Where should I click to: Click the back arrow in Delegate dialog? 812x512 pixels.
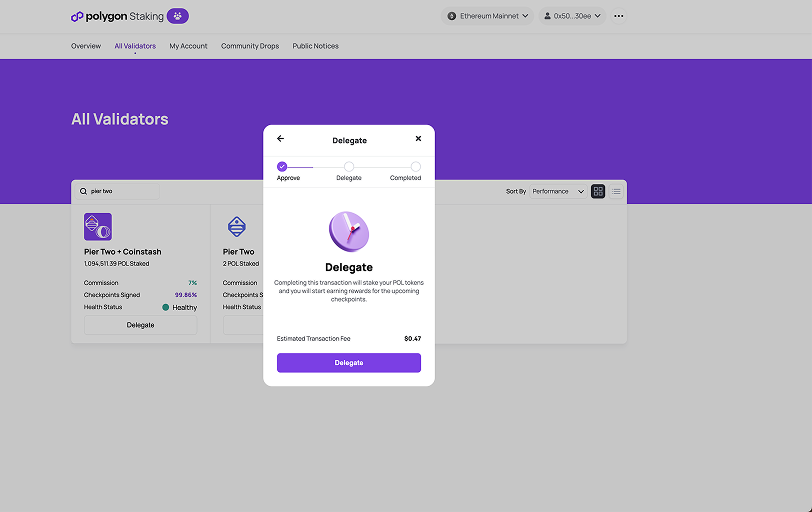click(280, 139)
